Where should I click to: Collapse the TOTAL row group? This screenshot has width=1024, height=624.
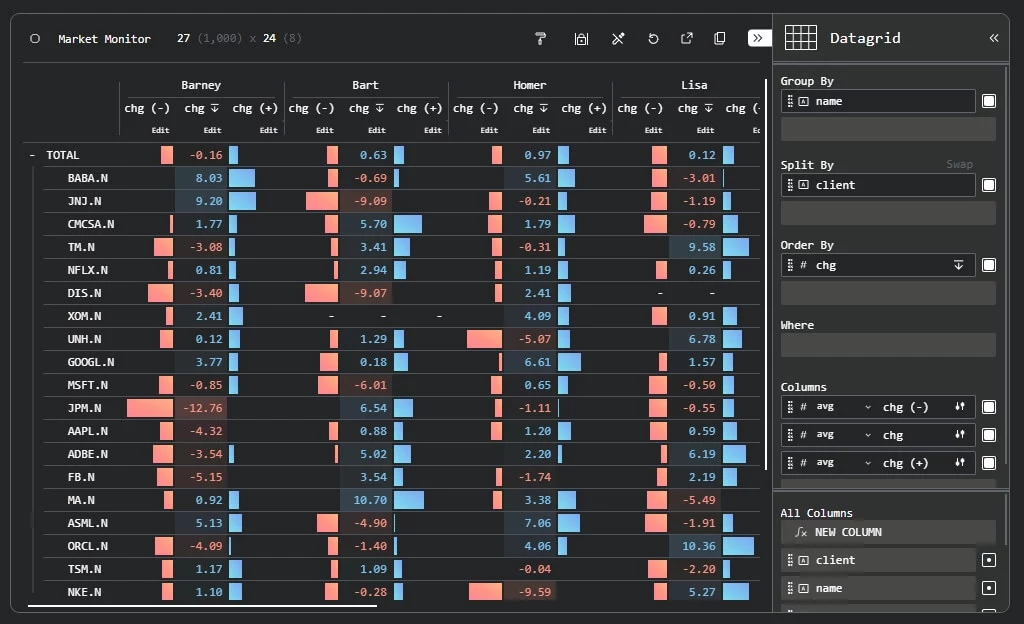click(32, 155)
